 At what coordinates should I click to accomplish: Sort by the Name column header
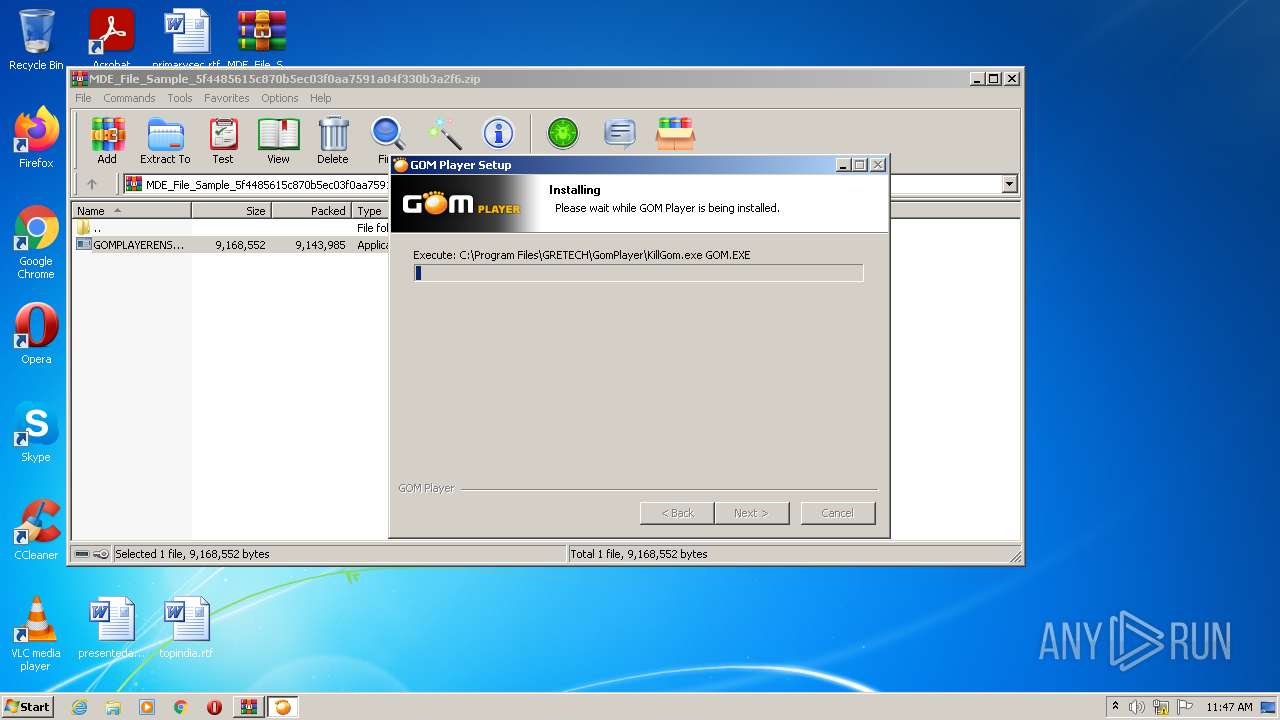point(131,211)
